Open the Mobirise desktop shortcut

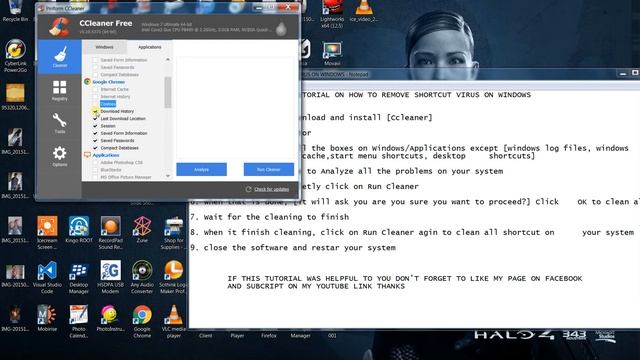pyautogui.click(x=47, y=318)
